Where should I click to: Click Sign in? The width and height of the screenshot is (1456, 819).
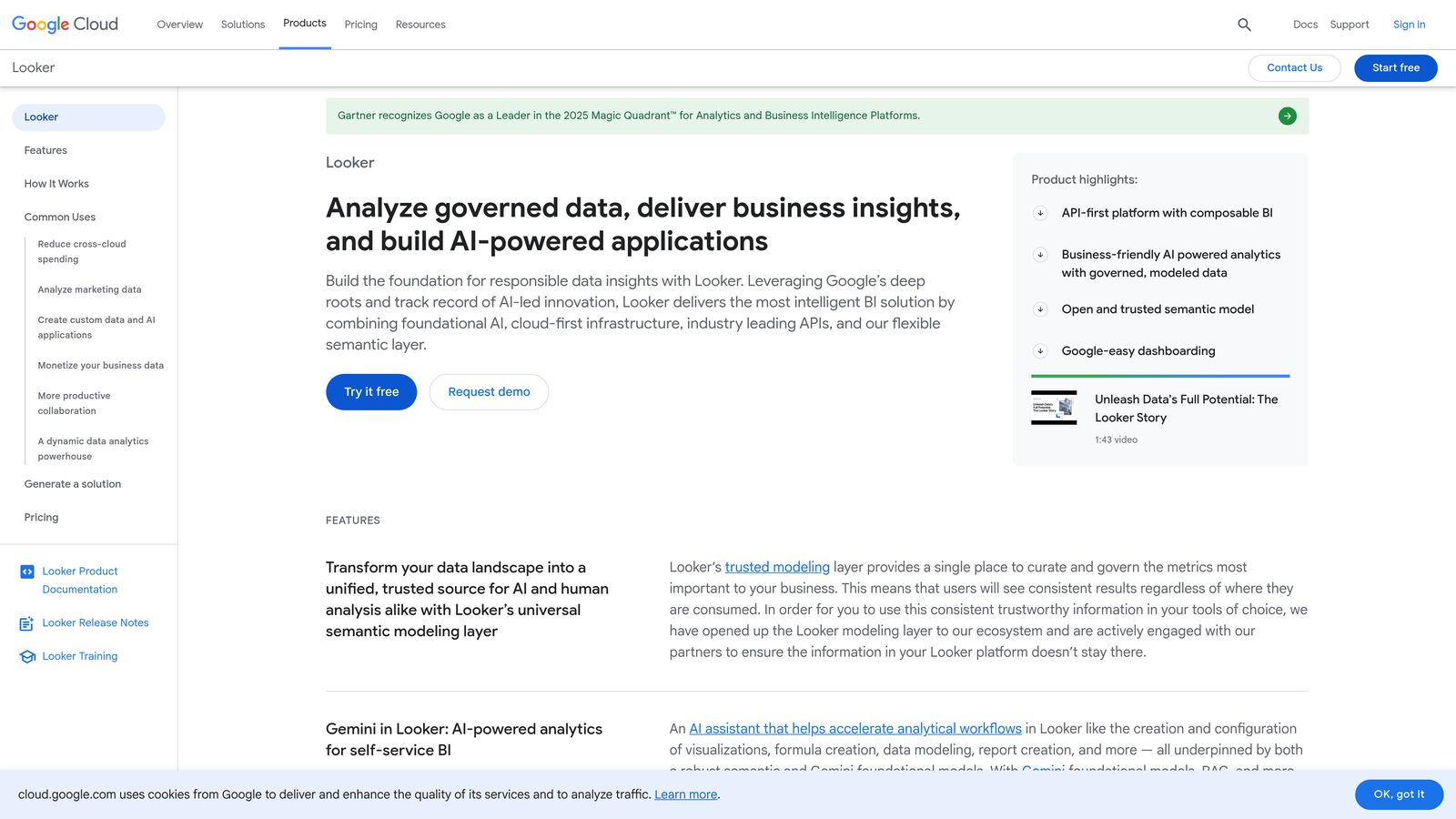click(1409, 25)
